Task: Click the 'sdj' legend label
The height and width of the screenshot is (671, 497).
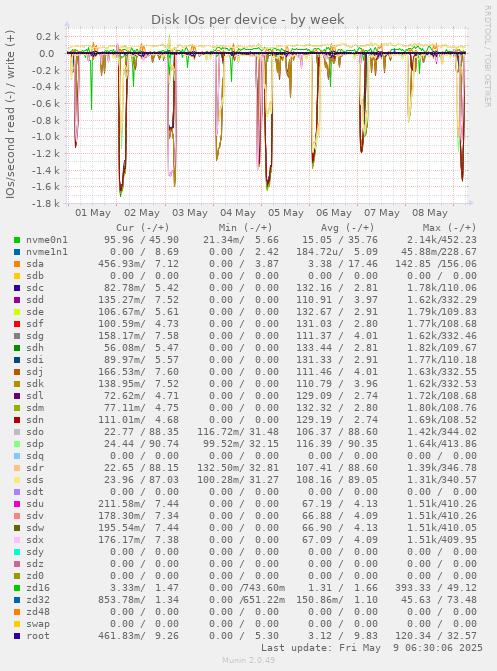Action: [35, 372]
